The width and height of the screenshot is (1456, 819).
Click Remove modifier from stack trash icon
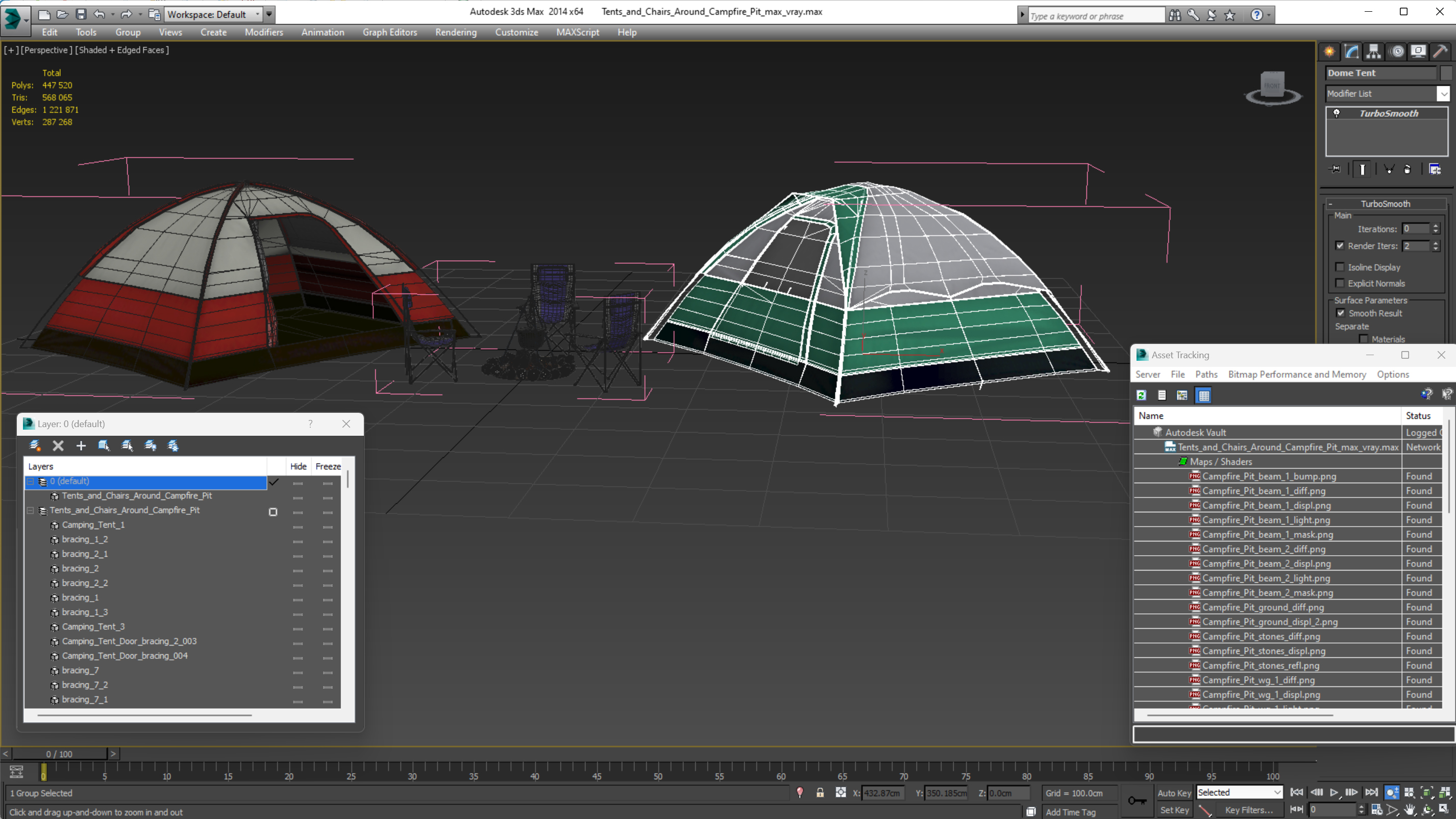tap(1408, 169)
